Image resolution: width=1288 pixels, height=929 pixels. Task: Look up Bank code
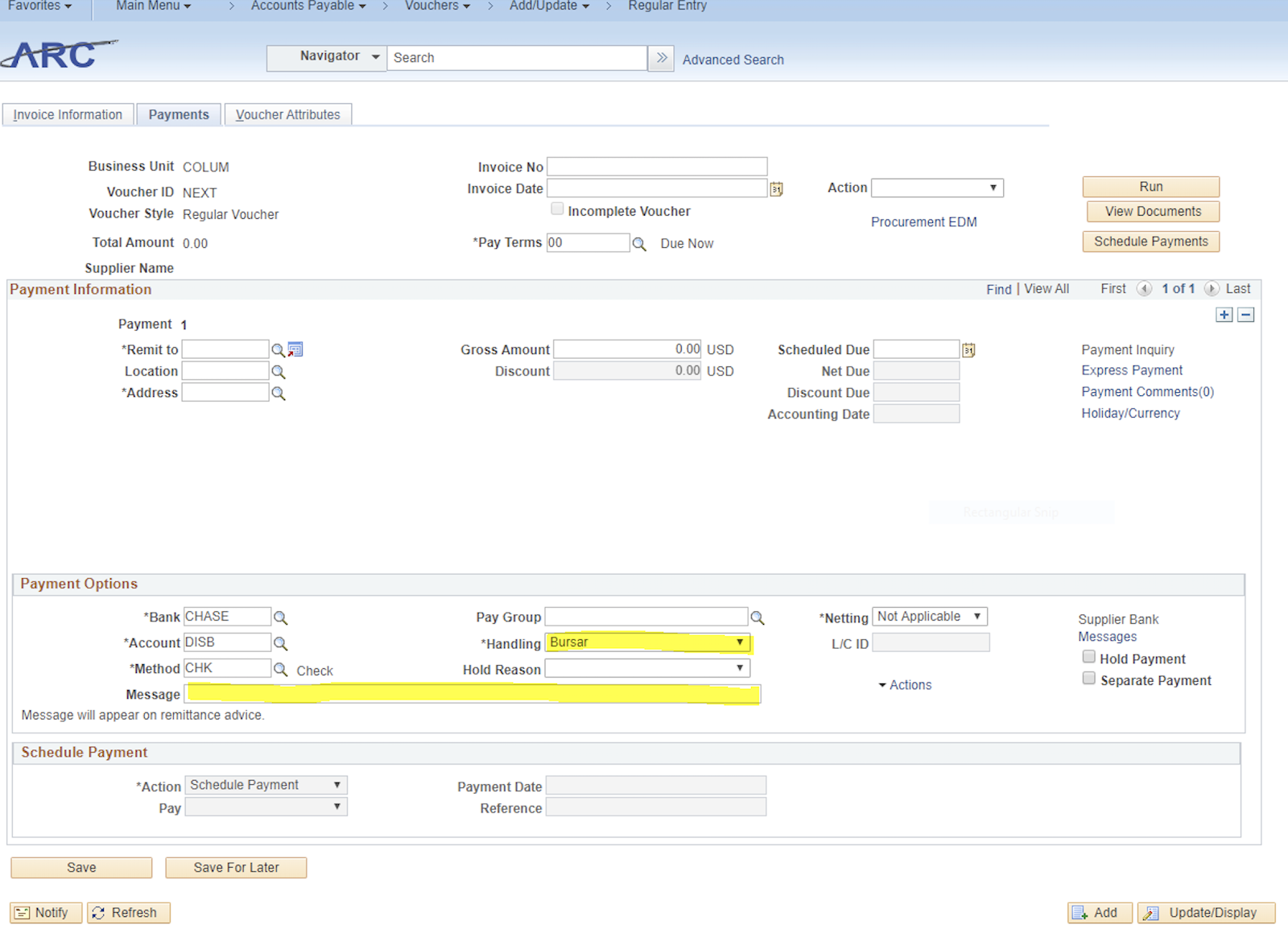coord(280,617)
